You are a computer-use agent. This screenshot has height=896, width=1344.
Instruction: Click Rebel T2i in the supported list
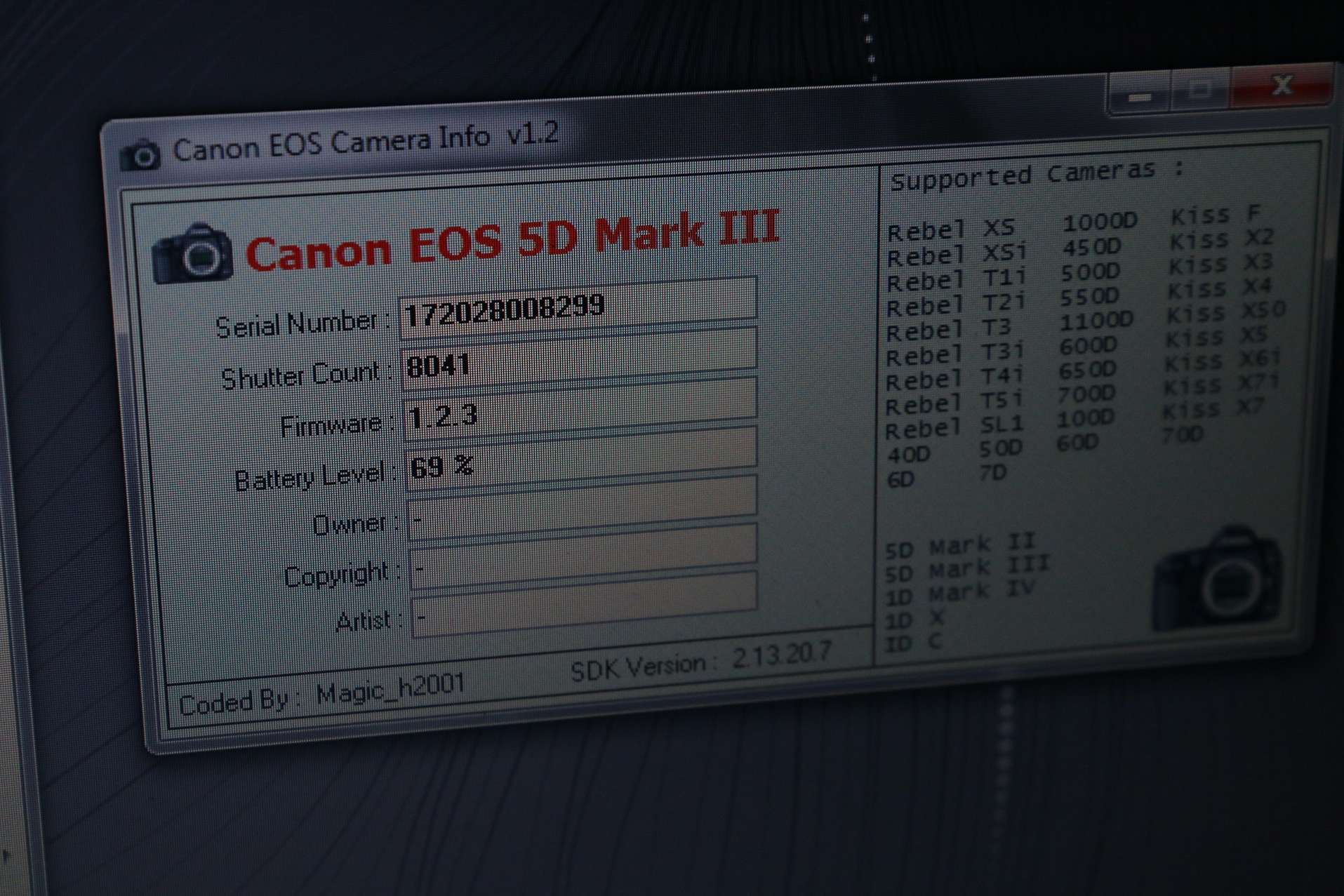point(955,304)
